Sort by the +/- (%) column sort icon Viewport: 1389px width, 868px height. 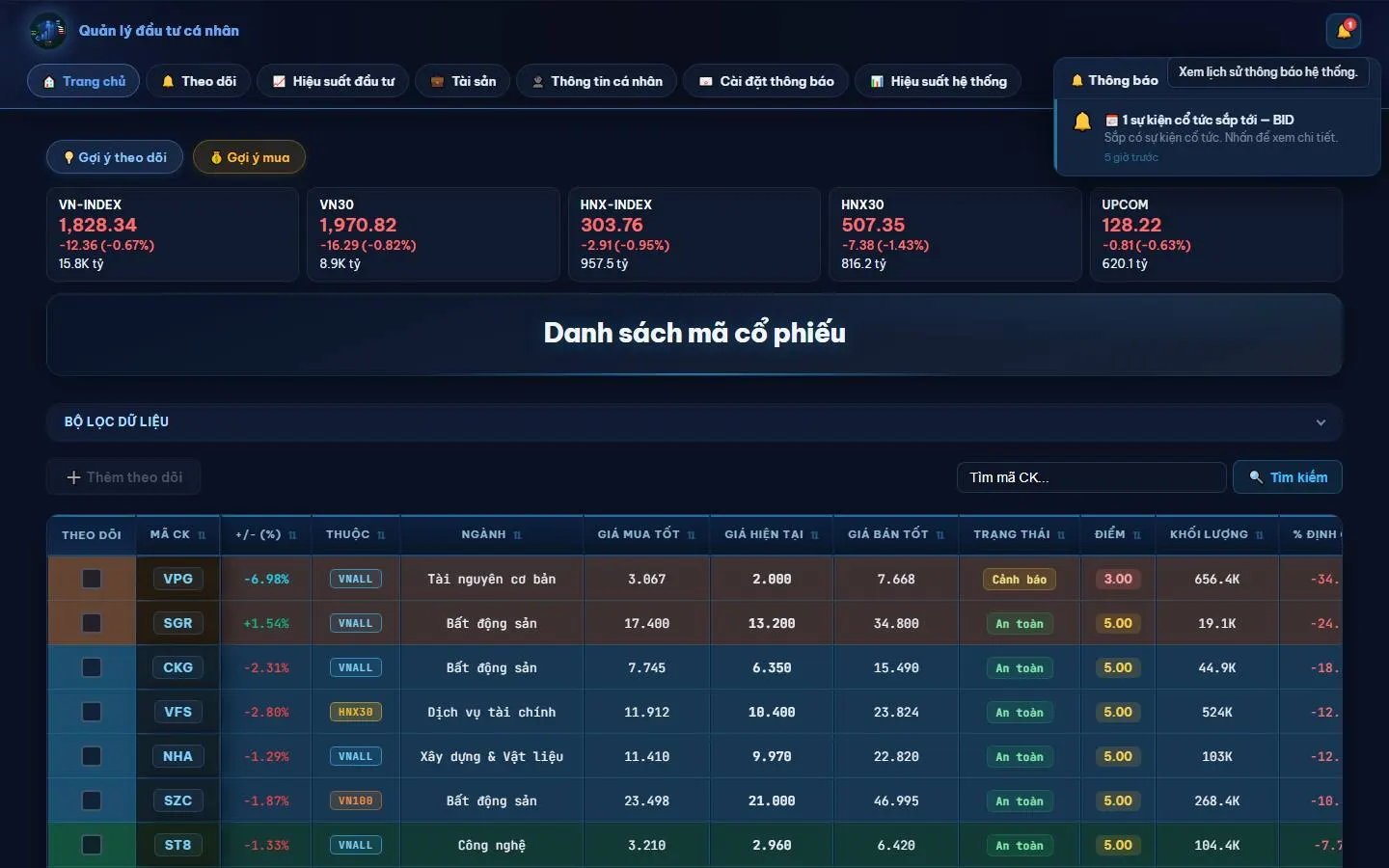pos(292,535)
